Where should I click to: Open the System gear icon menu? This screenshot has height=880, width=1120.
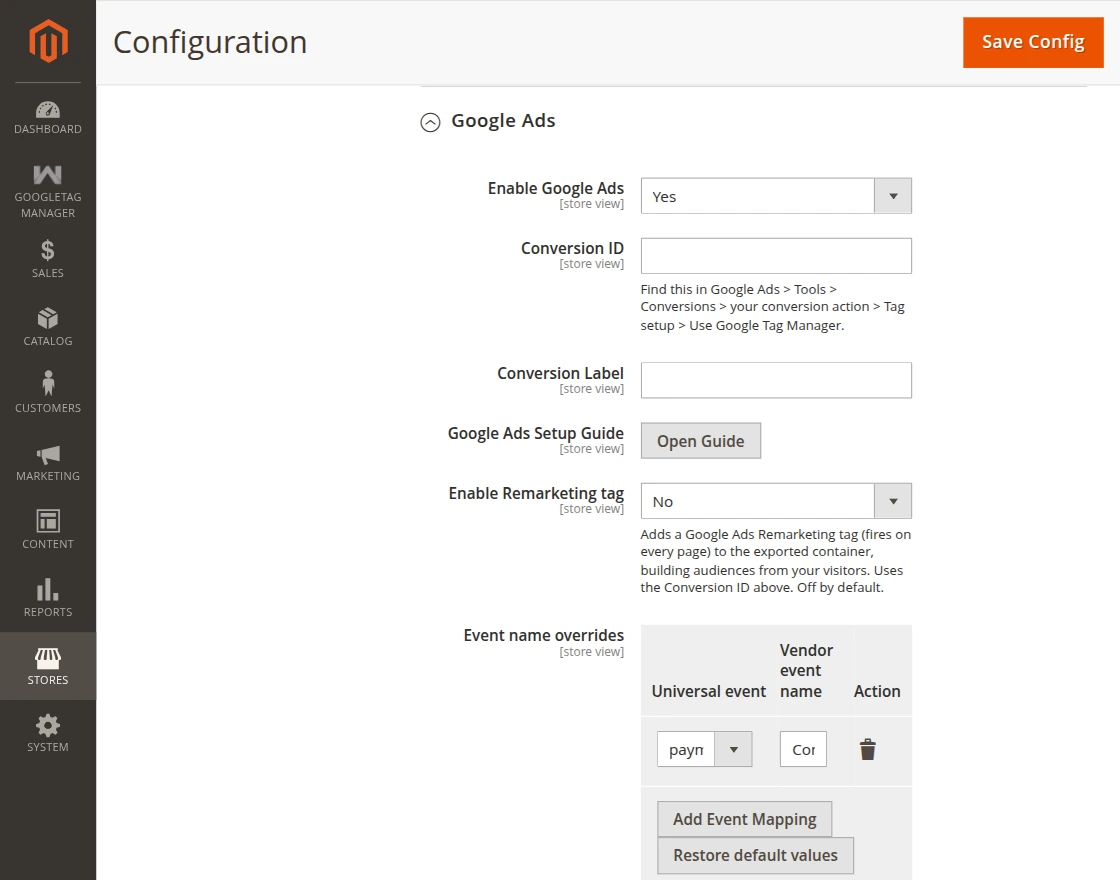coord(48,733)
